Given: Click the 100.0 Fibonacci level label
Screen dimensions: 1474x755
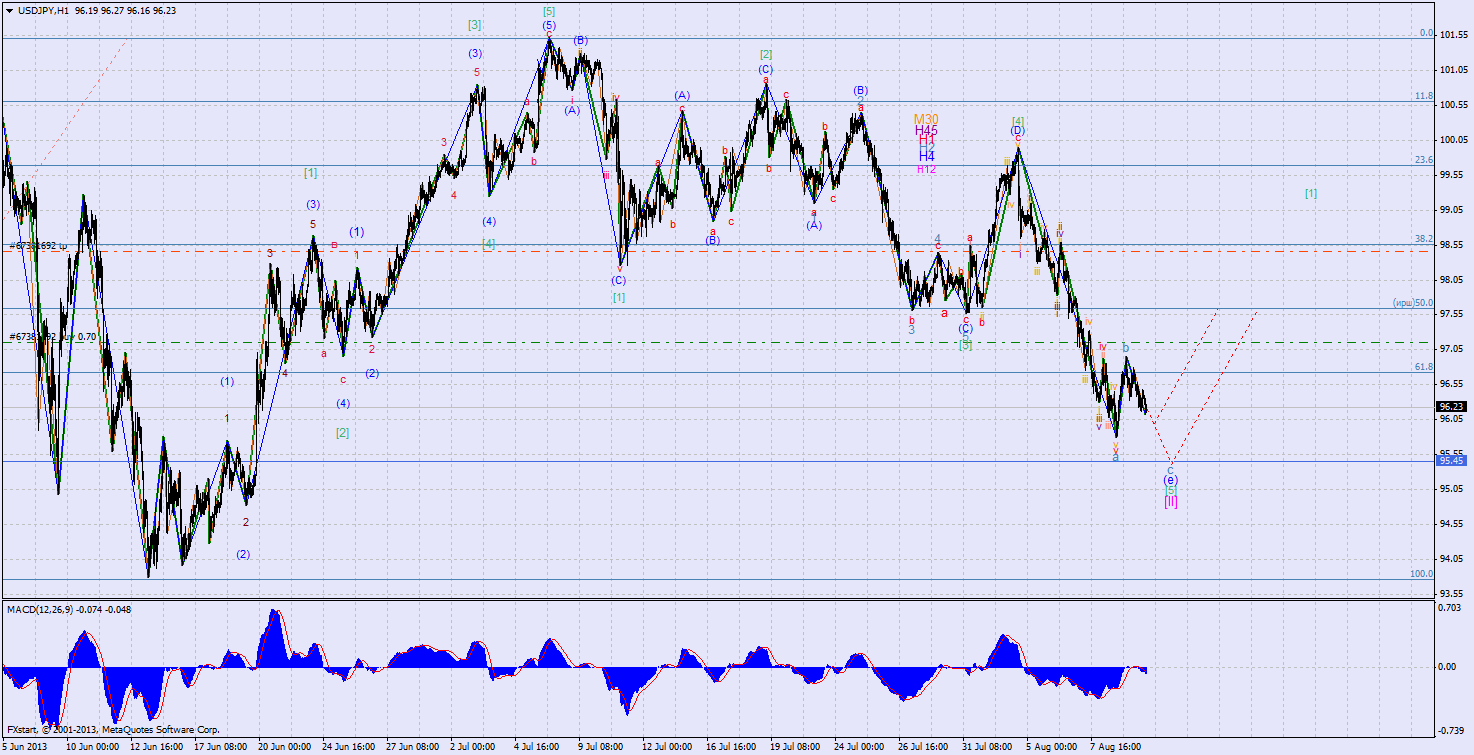Looking at the screenshot, I should 1422,574.
